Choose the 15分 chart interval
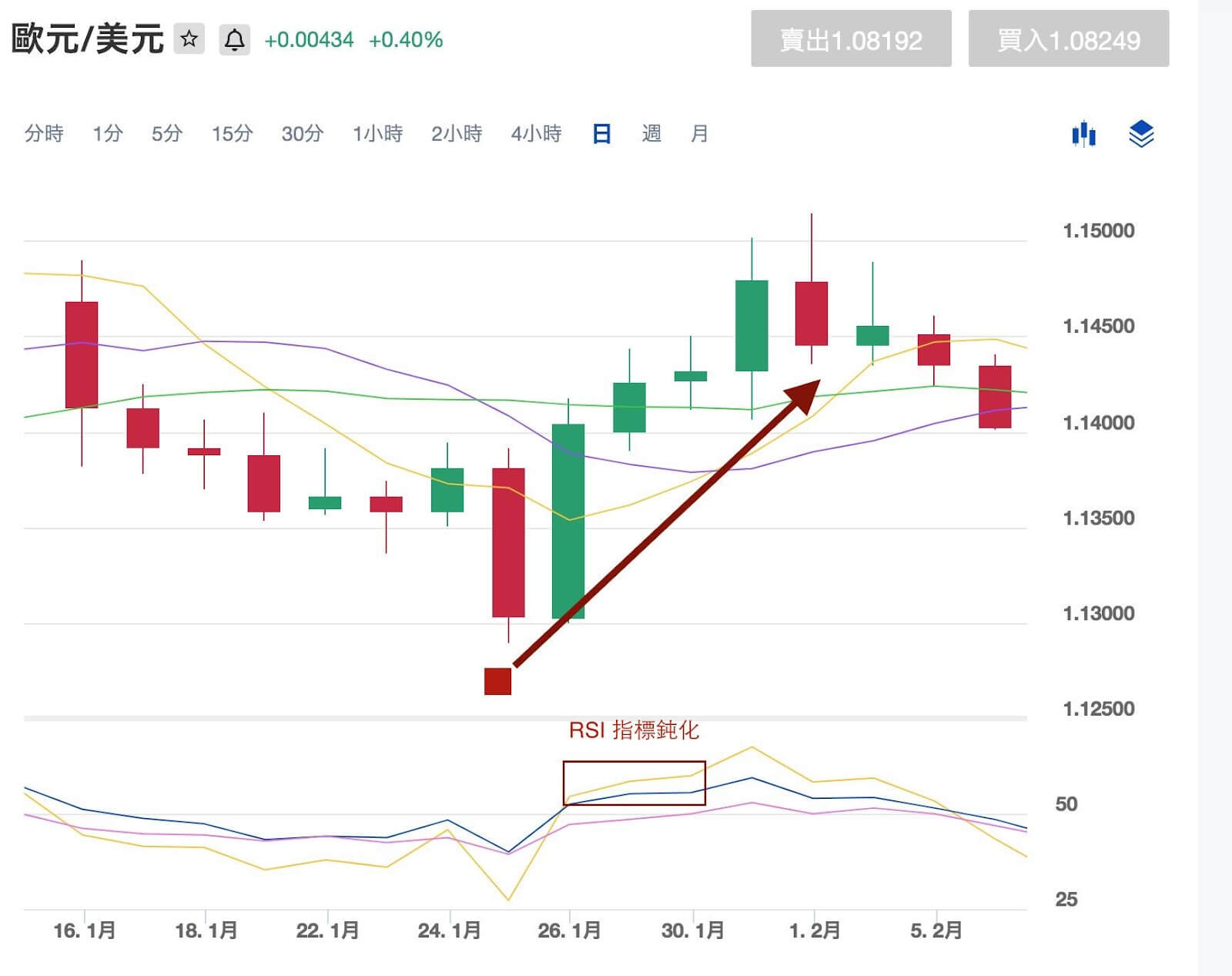 coord(232,133)
